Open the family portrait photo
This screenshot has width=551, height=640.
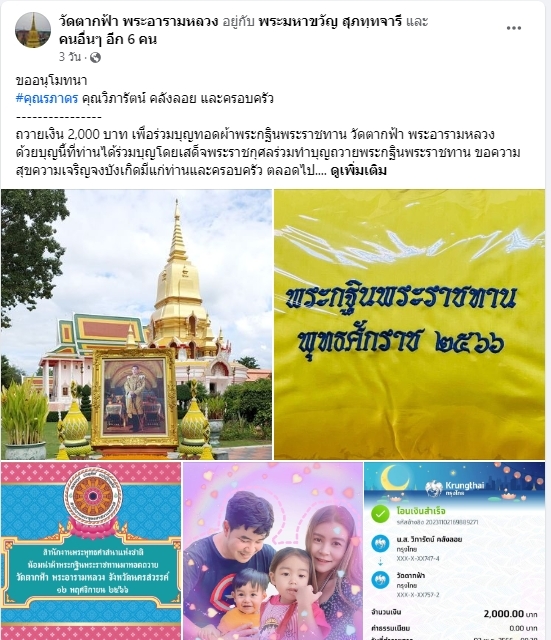273,551
